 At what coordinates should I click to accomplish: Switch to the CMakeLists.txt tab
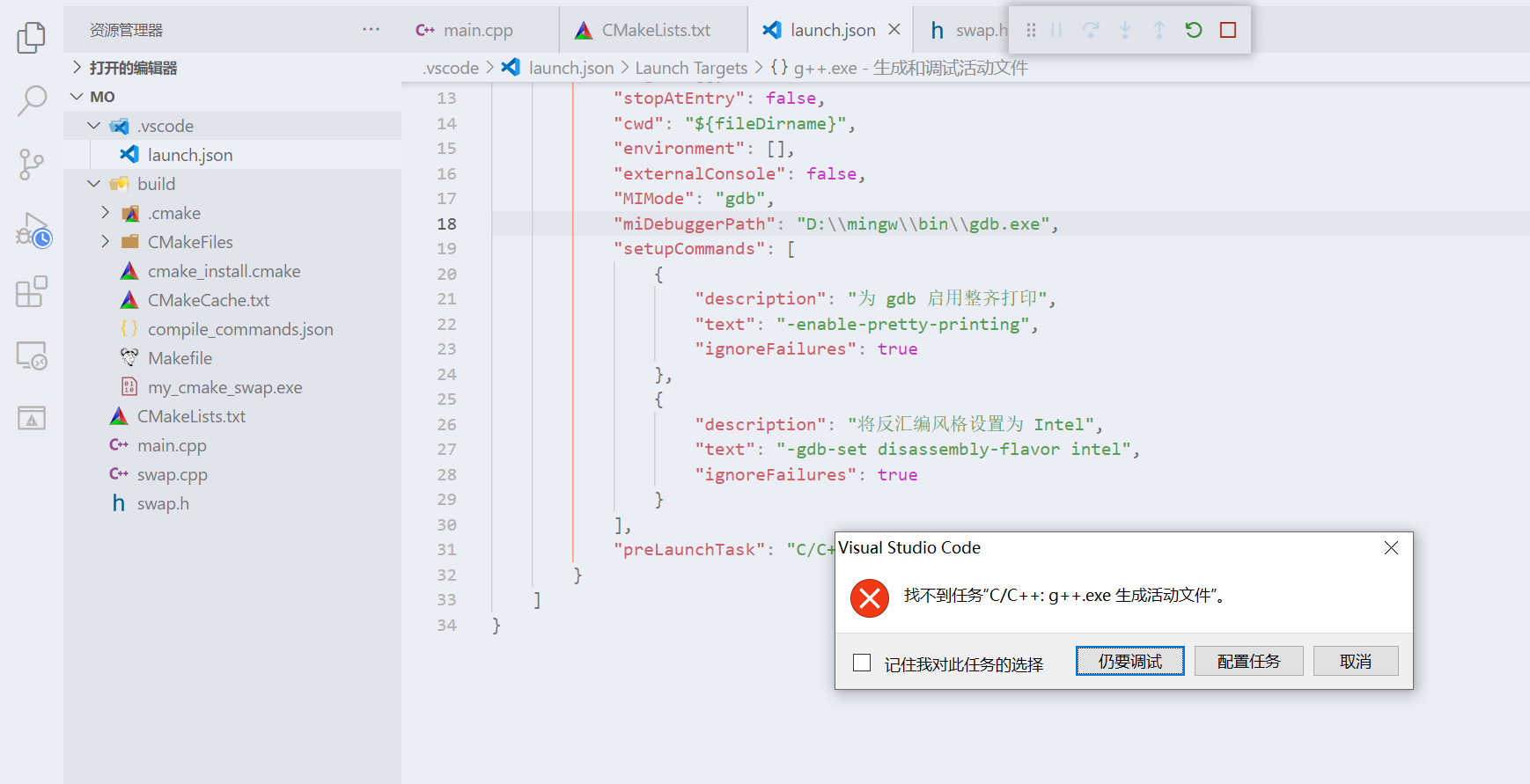tap(654, 30)
